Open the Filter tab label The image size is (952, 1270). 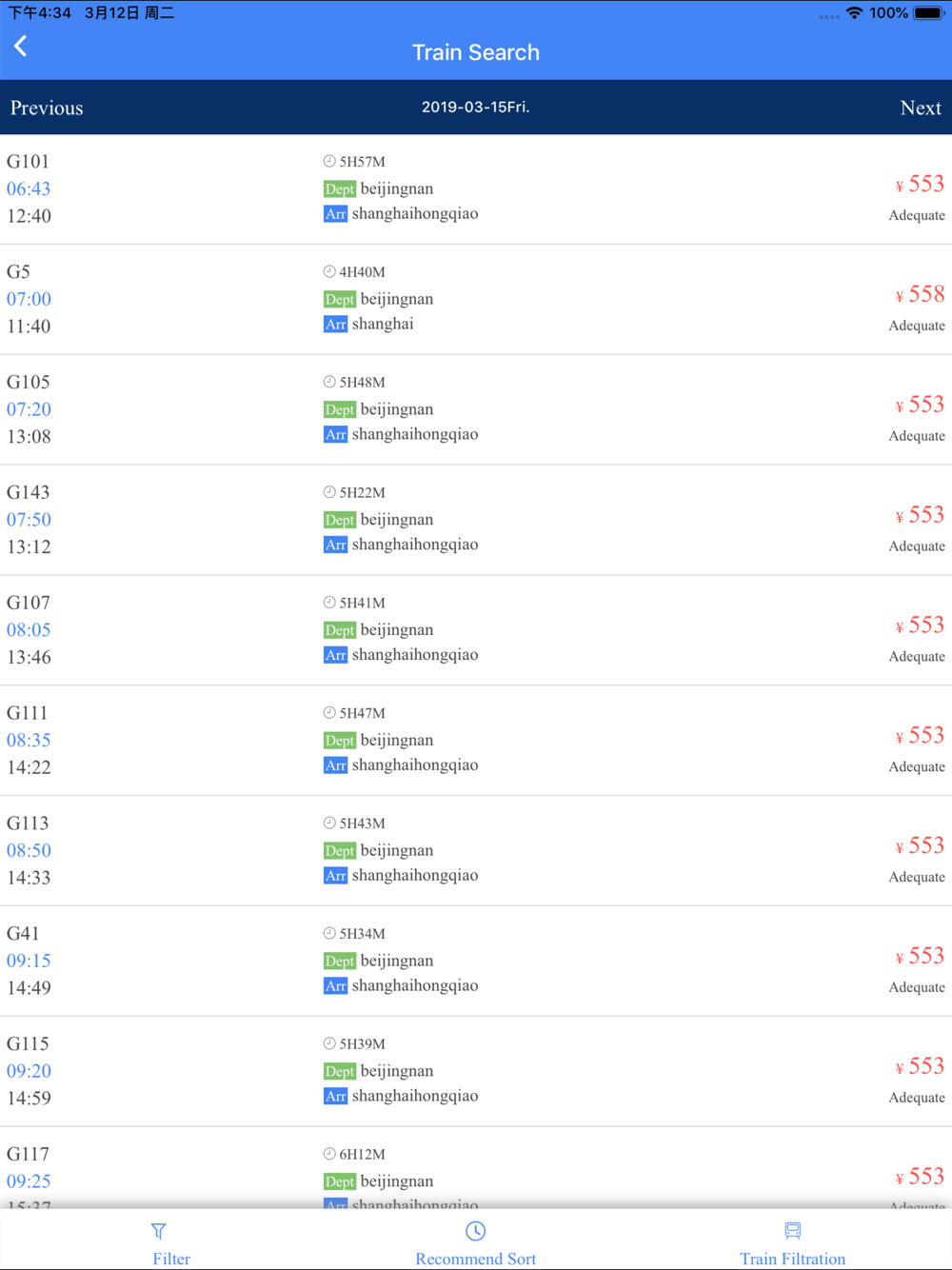(x=171, y=1259)
